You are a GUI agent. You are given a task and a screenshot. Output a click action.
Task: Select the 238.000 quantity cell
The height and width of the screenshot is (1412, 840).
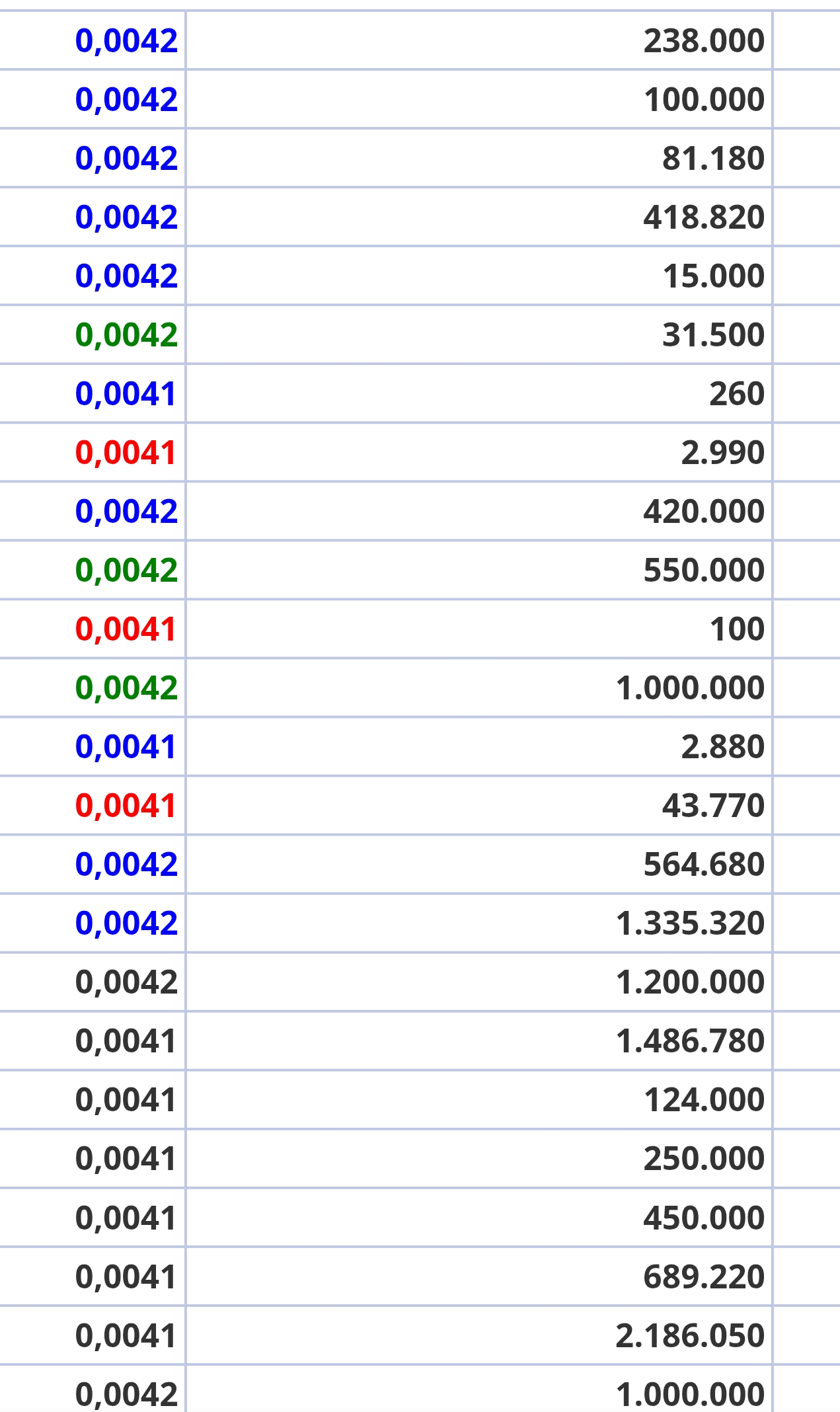pyautogui.click(x=479, y=40)
